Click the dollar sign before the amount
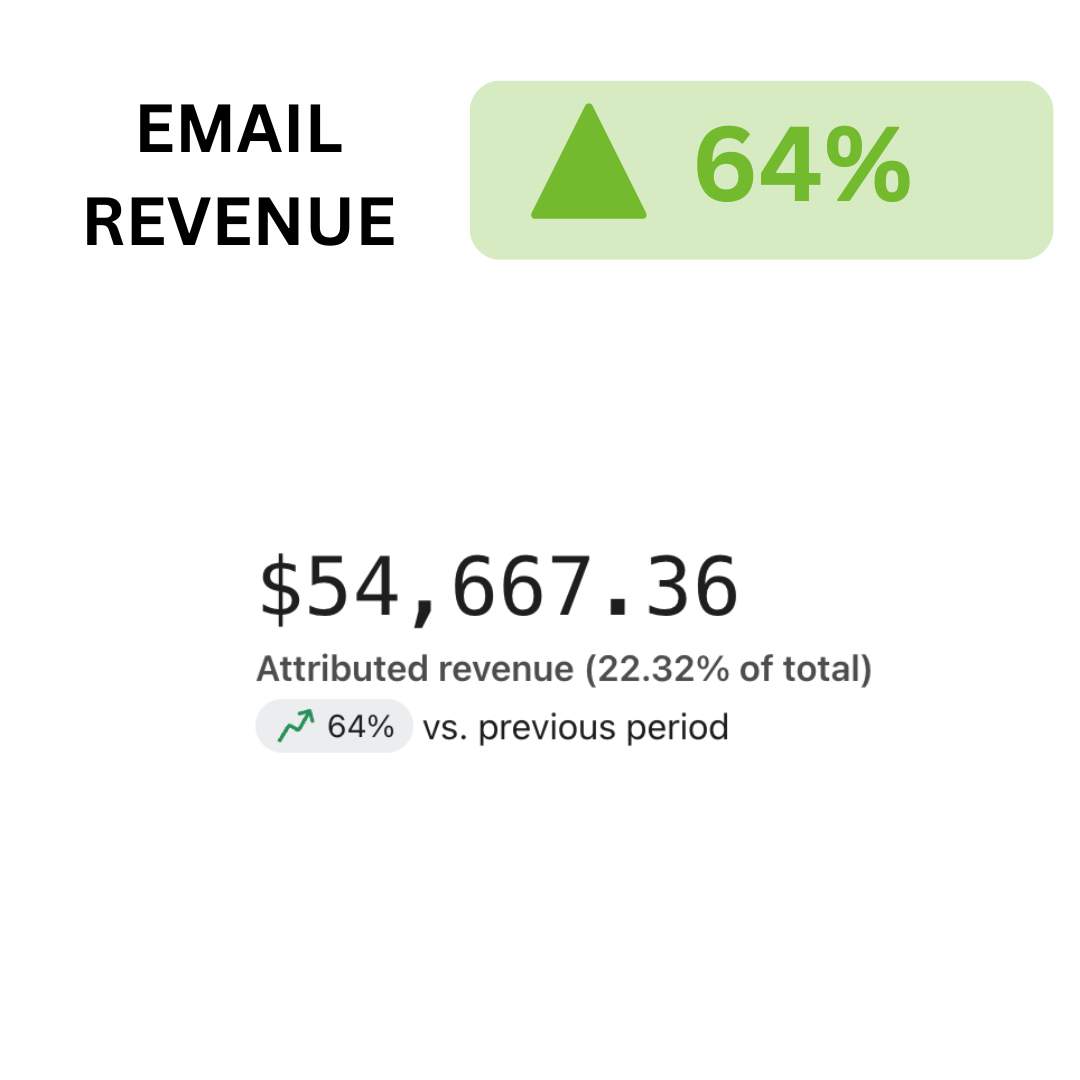The width and height of the screenshot is (1080, 1080). (x=279, y=588)
